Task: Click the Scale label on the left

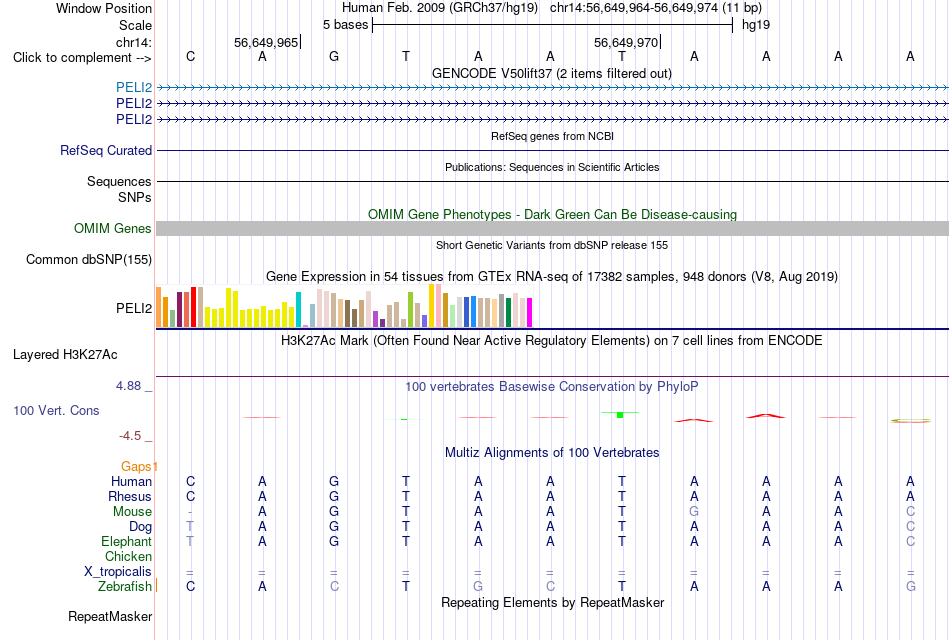Action: tap(135, 25)
